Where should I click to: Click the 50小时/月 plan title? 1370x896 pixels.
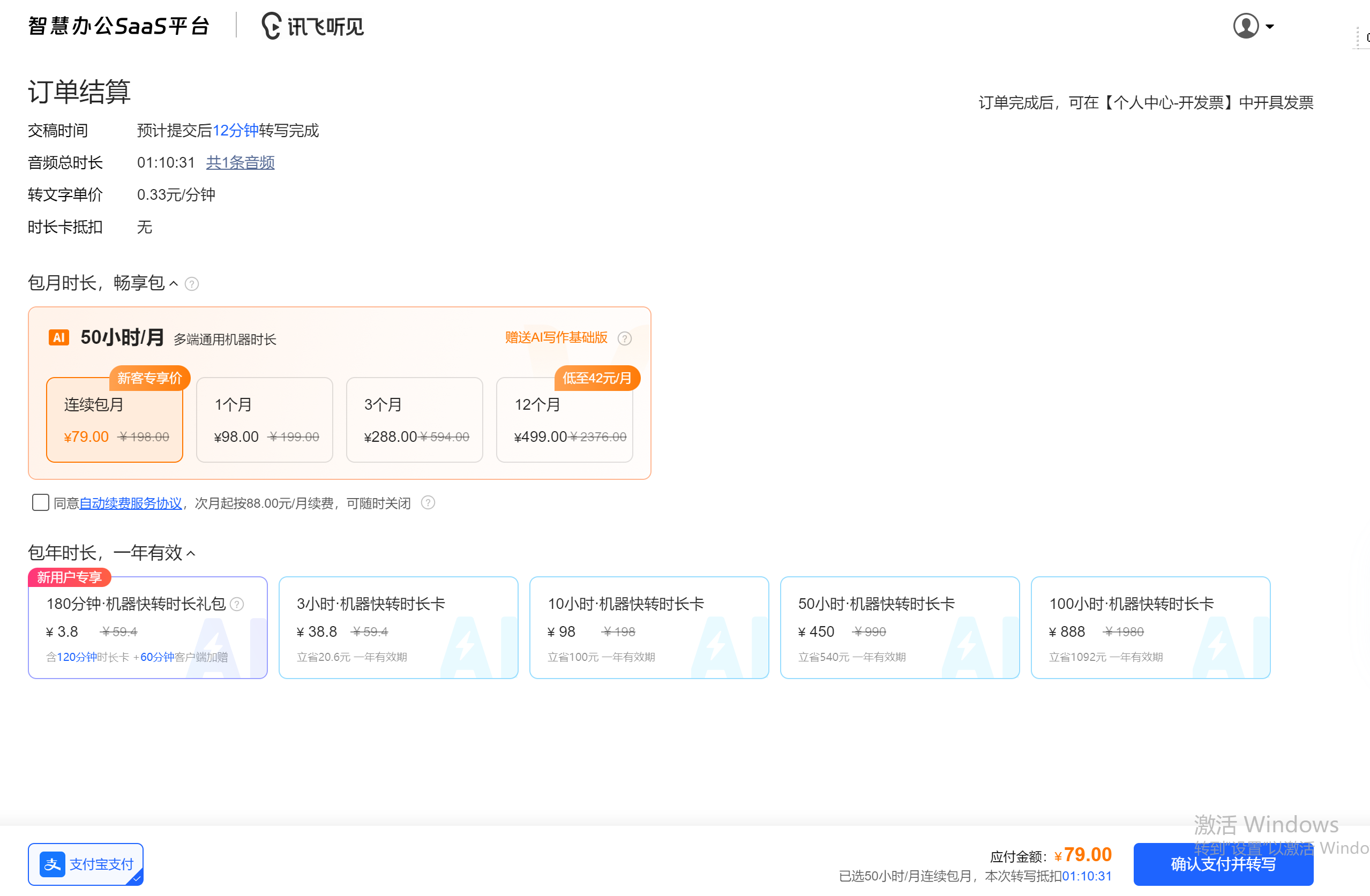pyautogui.click(x=122, y=337)
